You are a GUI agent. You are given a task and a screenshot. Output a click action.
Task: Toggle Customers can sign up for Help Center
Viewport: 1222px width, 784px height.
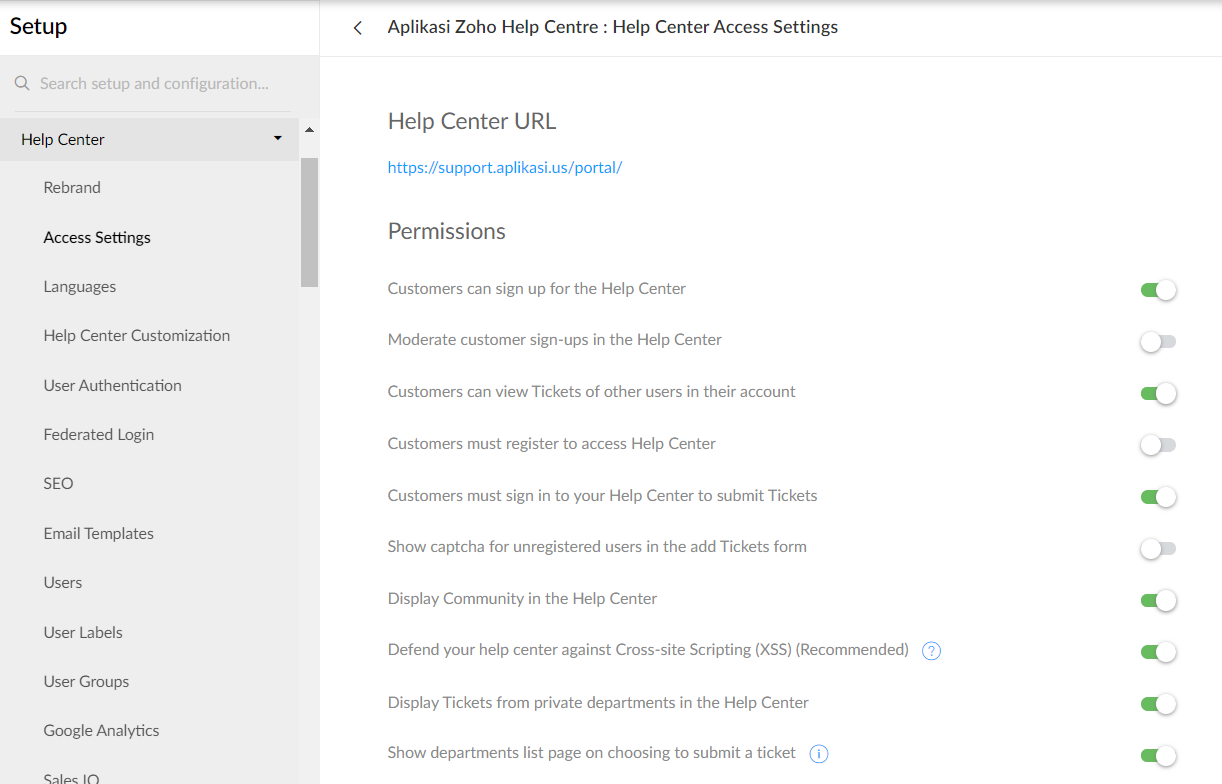pos(1158,290)
